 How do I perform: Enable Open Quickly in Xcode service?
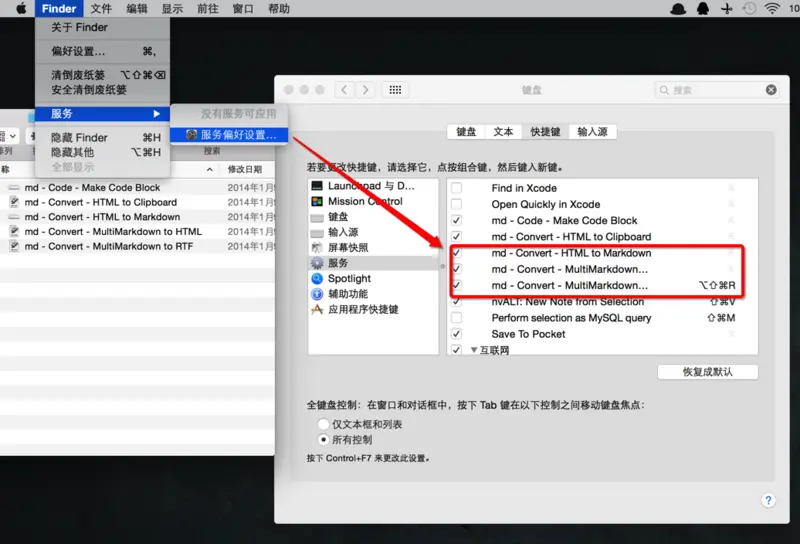pyautogui.click(x=457, y=204)
